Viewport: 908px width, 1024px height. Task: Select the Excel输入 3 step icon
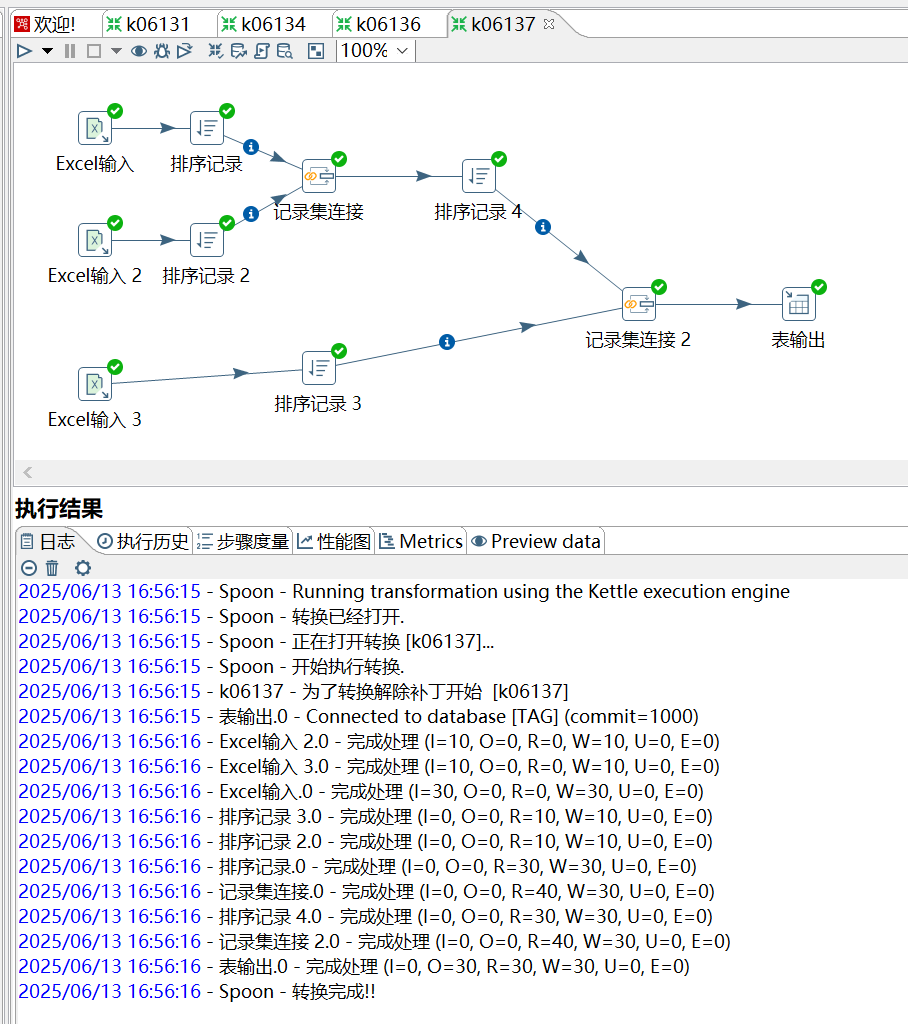click(x=95, y=383)
